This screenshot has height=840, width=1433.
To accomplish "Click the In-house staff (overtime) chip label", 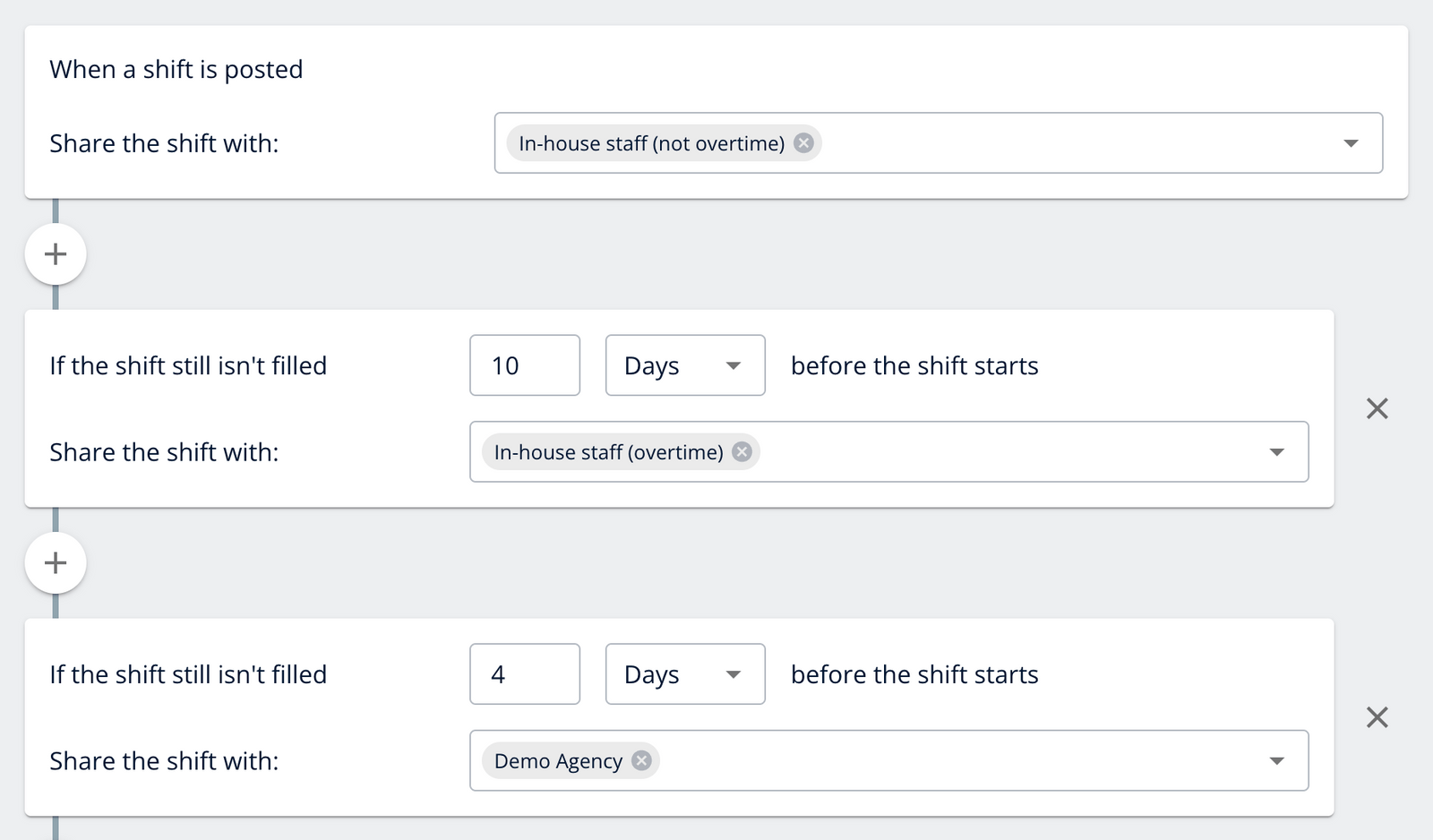I will [x=608, y=452].
